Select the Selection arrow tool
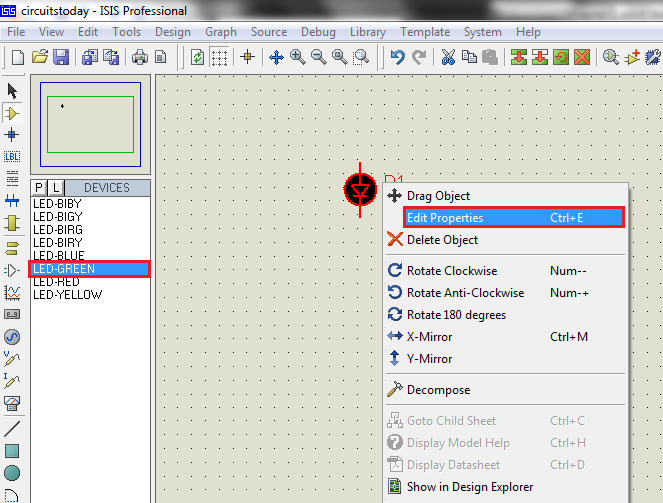663x503 pixels. [x=12, y=91]
